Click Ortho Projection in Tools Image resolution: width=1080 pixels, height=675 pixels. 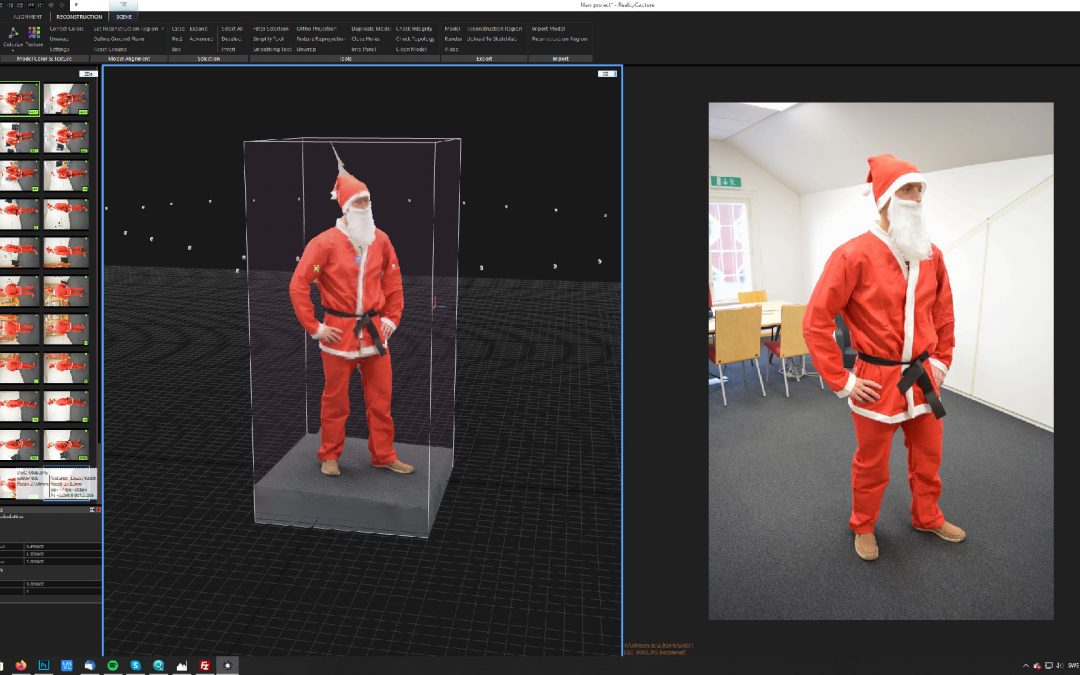point(316,29)
